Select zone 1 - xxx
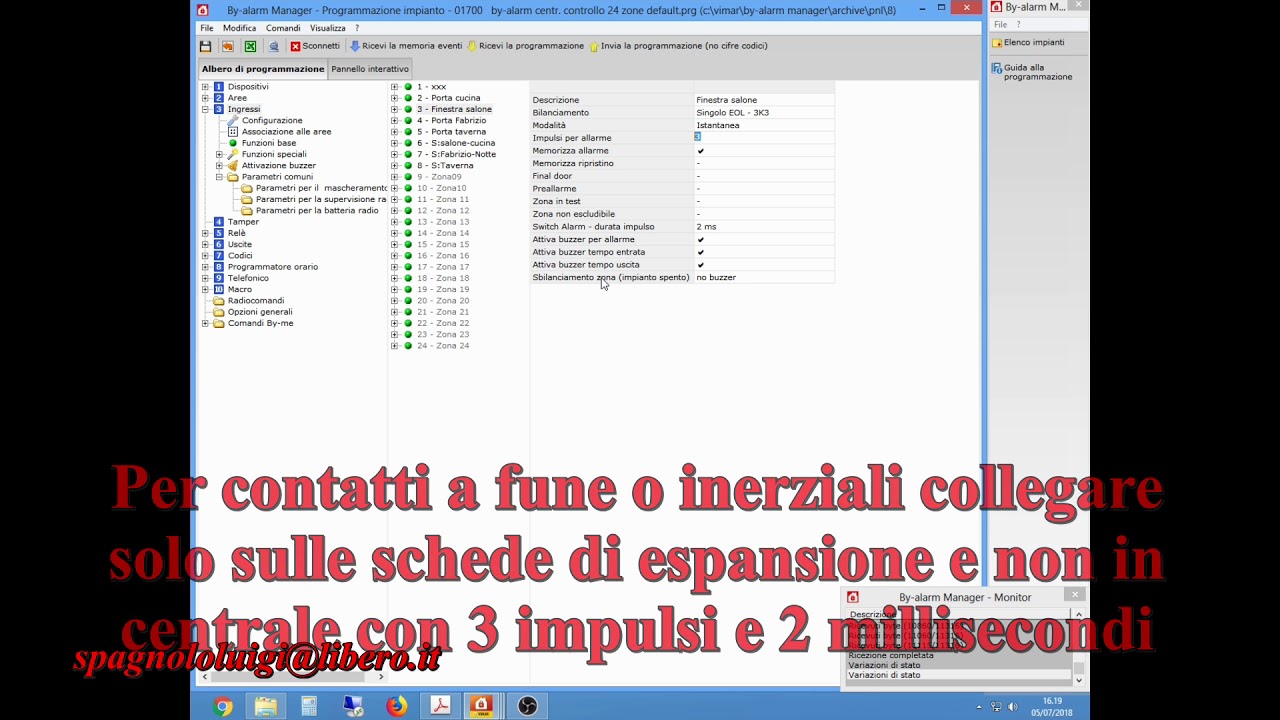The height and width of the screenshot is (720, 1280). click(431, 87)
